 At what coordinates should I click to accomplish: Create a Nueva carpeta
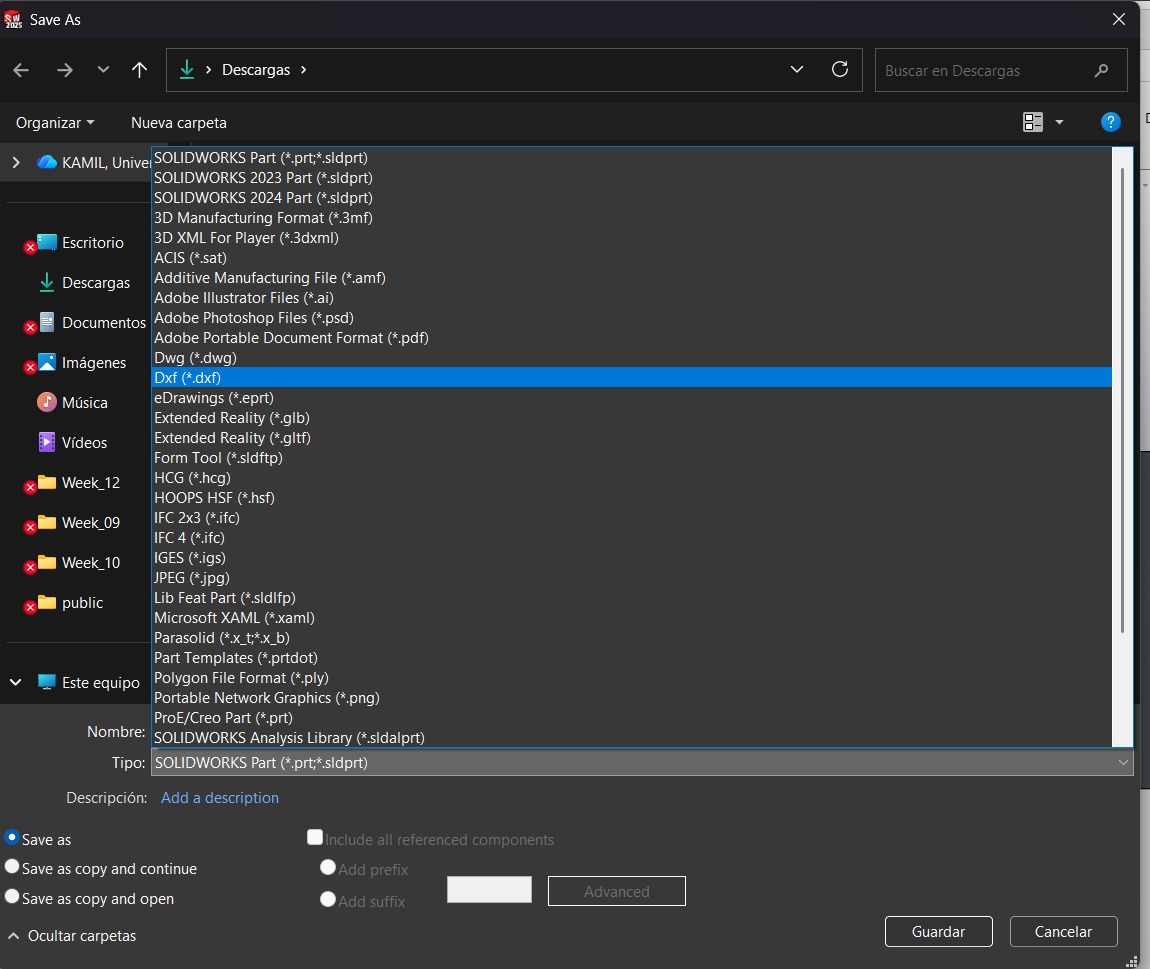(178, 123)
